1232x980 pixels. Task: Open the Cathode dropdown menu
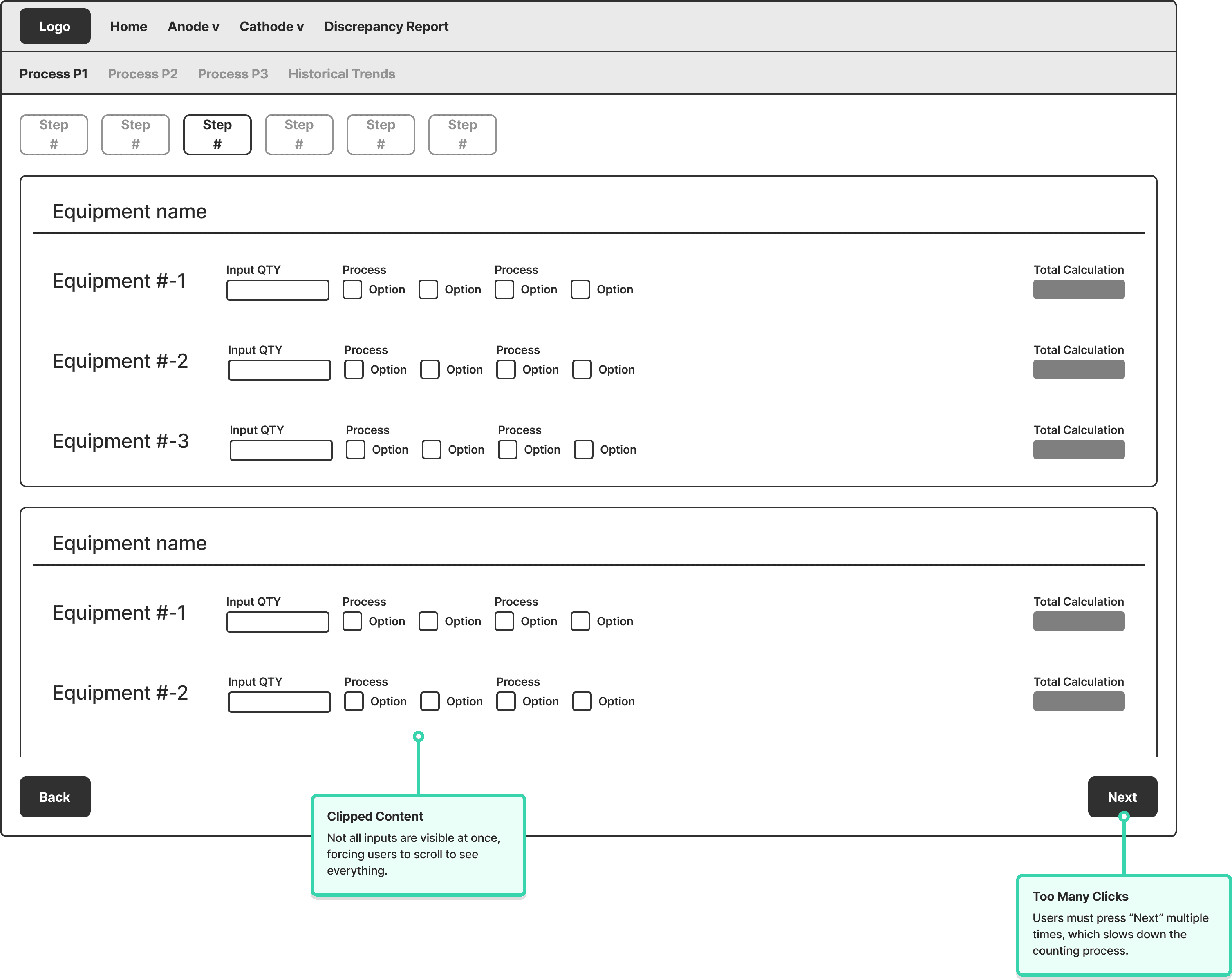tap(271, 26)
